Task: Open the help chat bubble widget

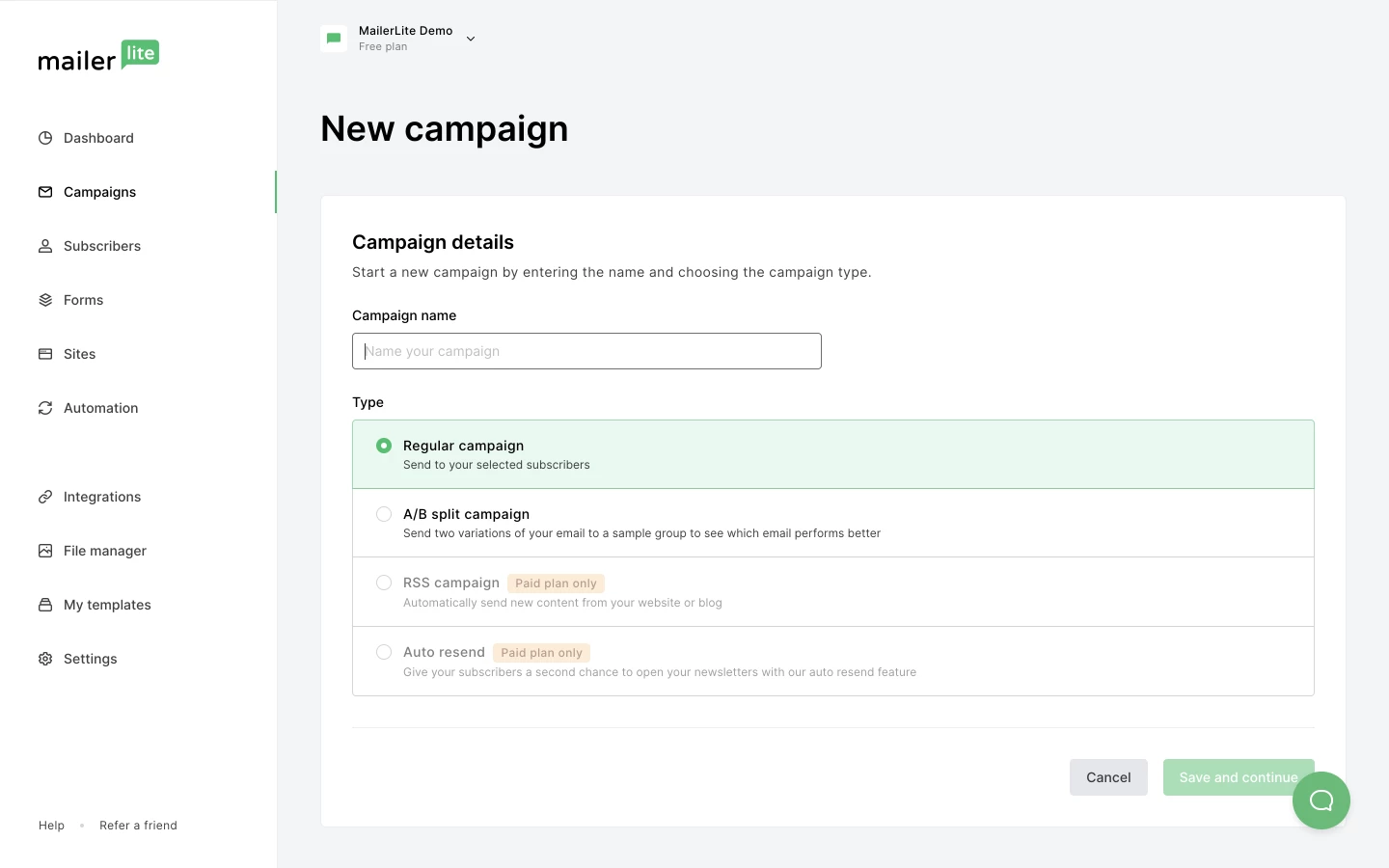Action: (1321, 800)
